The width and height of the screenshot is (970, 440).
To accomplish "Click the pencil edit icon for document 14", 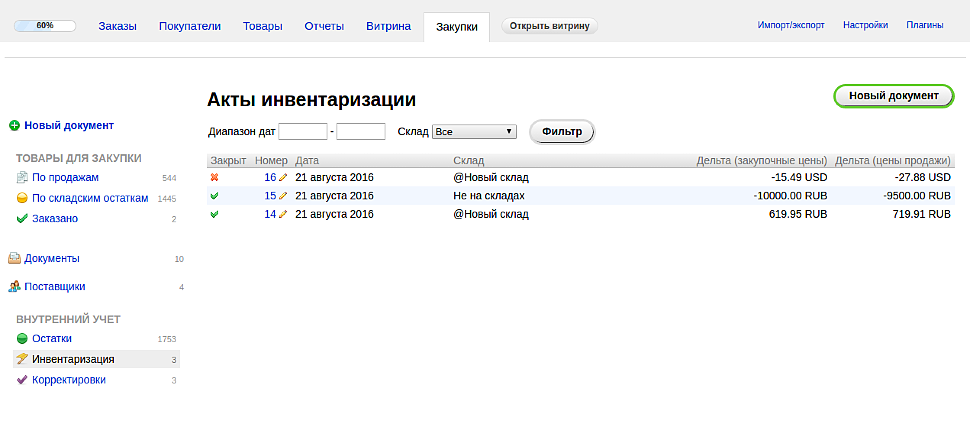I will 283,215.
